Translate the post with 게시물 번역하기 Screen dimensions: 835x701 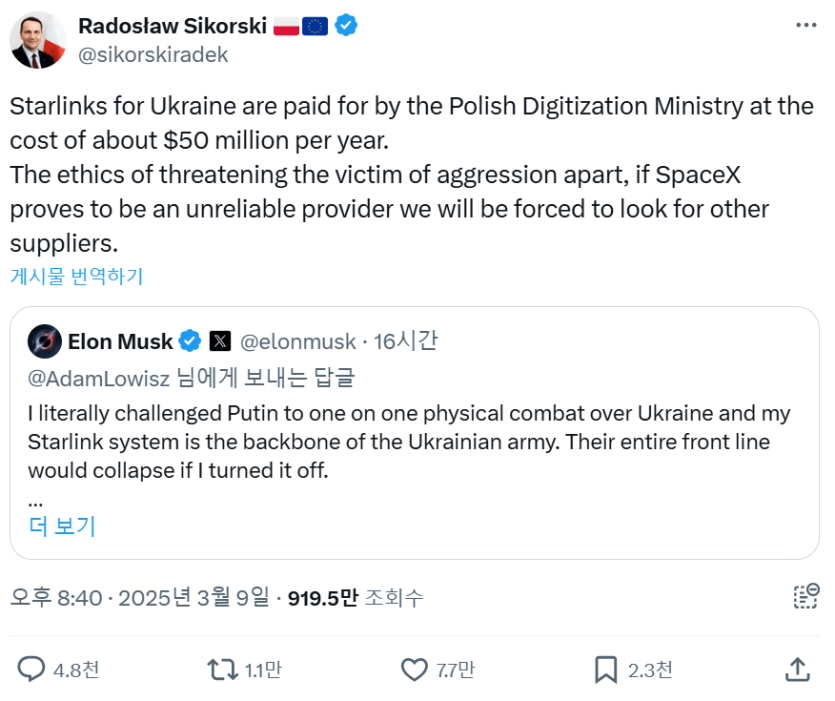click(x=77, y=276)
